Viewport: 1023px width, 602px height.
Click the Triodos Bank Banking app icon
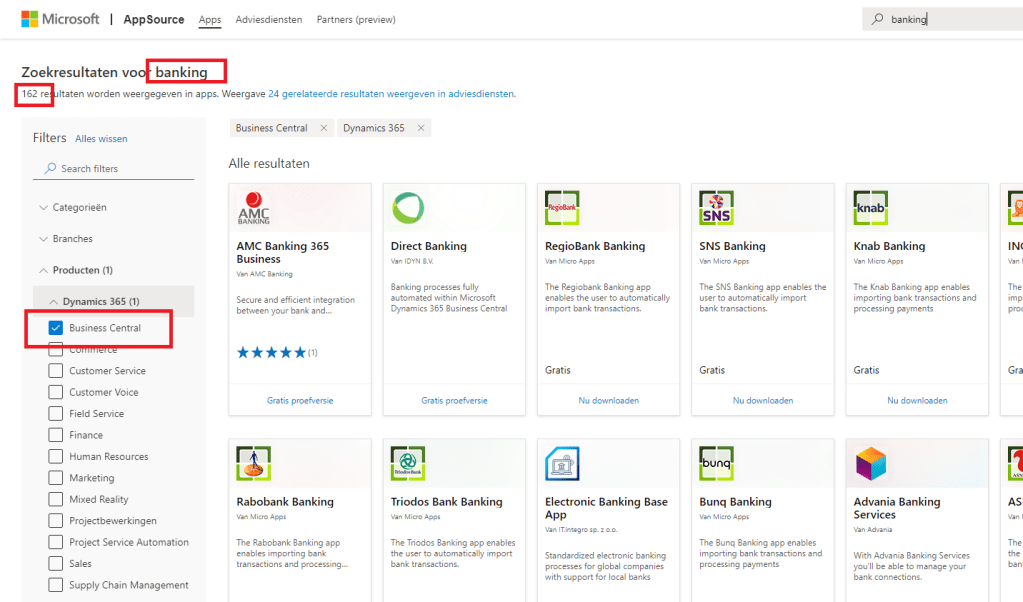[x=406, y=462]
